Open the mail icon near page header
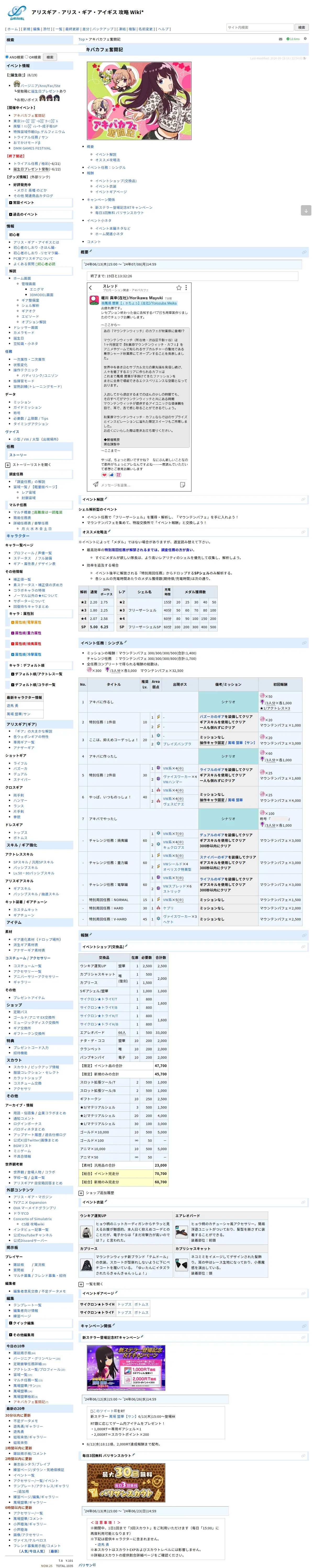Image resolution: width=314 pixels, height=1568 pixels. [281, 39]
